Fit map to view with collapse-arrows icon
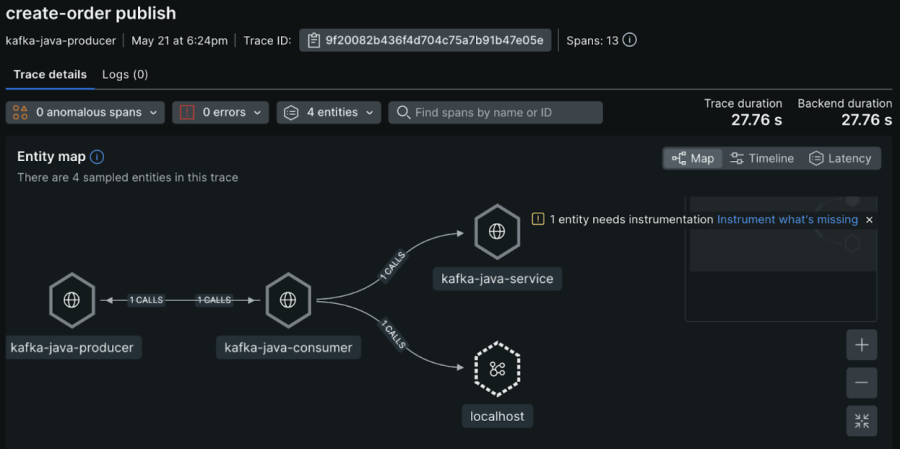The width and height of the screenshot is (900, 449). click(x=862, y=421)
